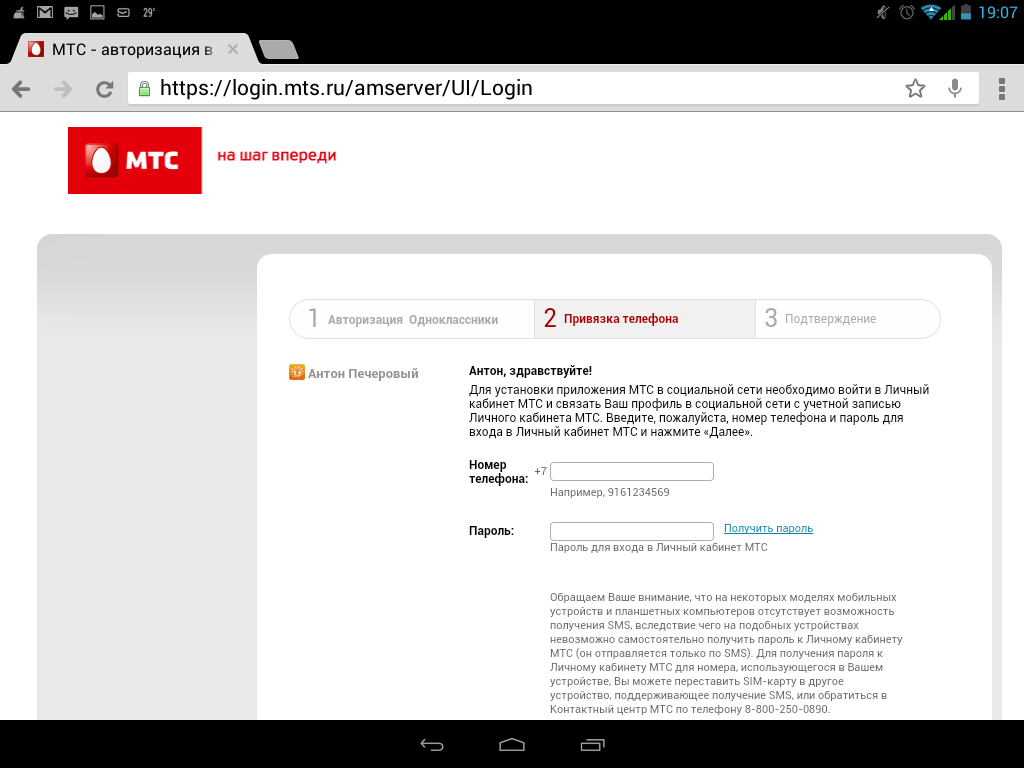1024x768 pixels.
Task: Click the red МТС logo
Action: (135, 160)
